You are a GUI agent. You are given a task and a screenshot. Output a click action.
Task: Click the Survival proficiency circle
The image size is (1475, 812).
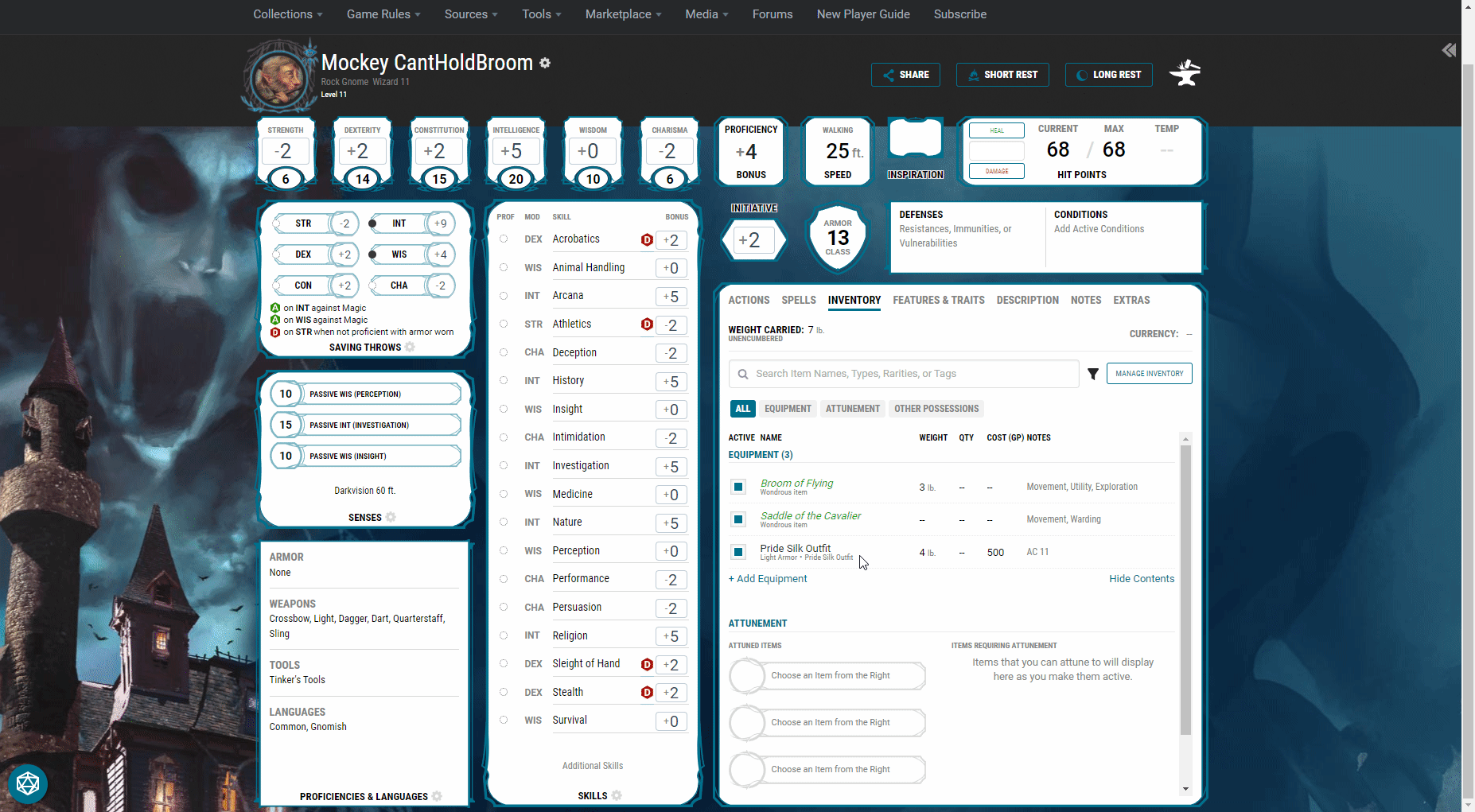coord(504,720)
